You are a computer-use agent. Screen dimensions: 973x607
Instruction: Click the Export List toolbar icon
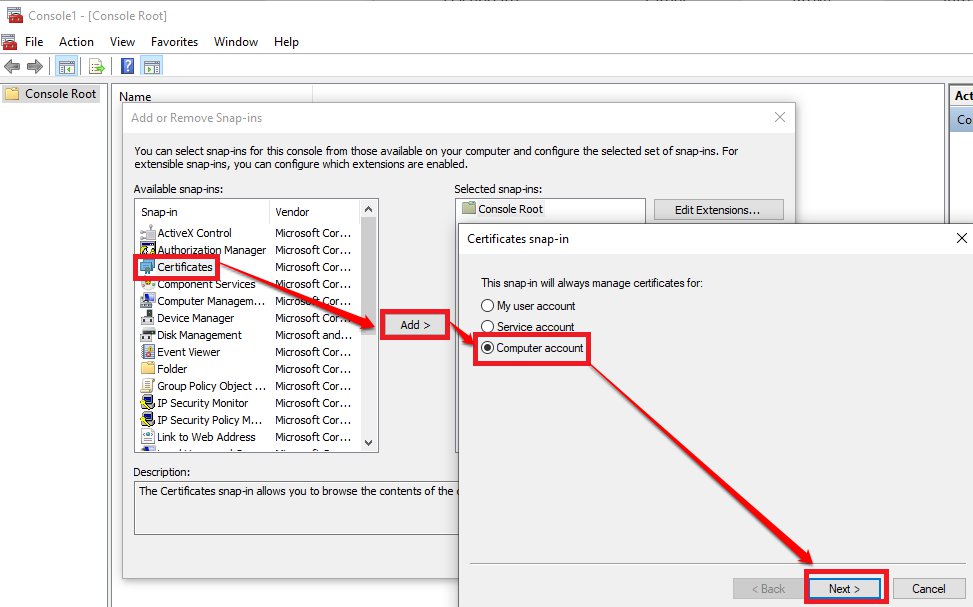97,67
